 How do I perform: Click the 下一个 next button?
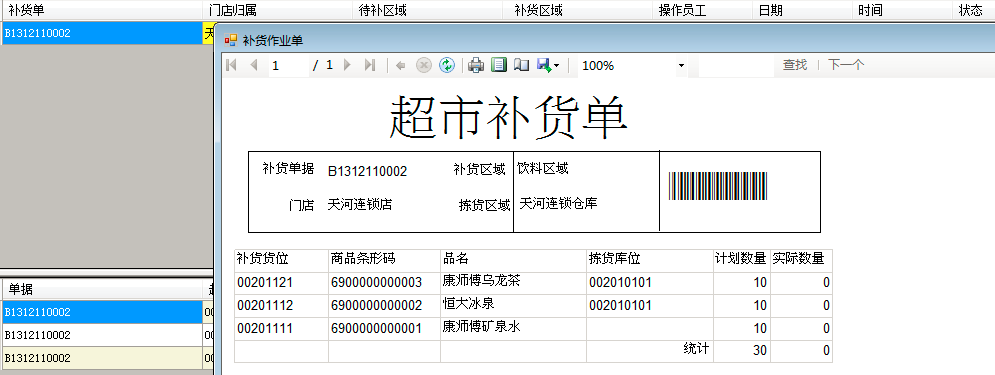pos(846,65)
